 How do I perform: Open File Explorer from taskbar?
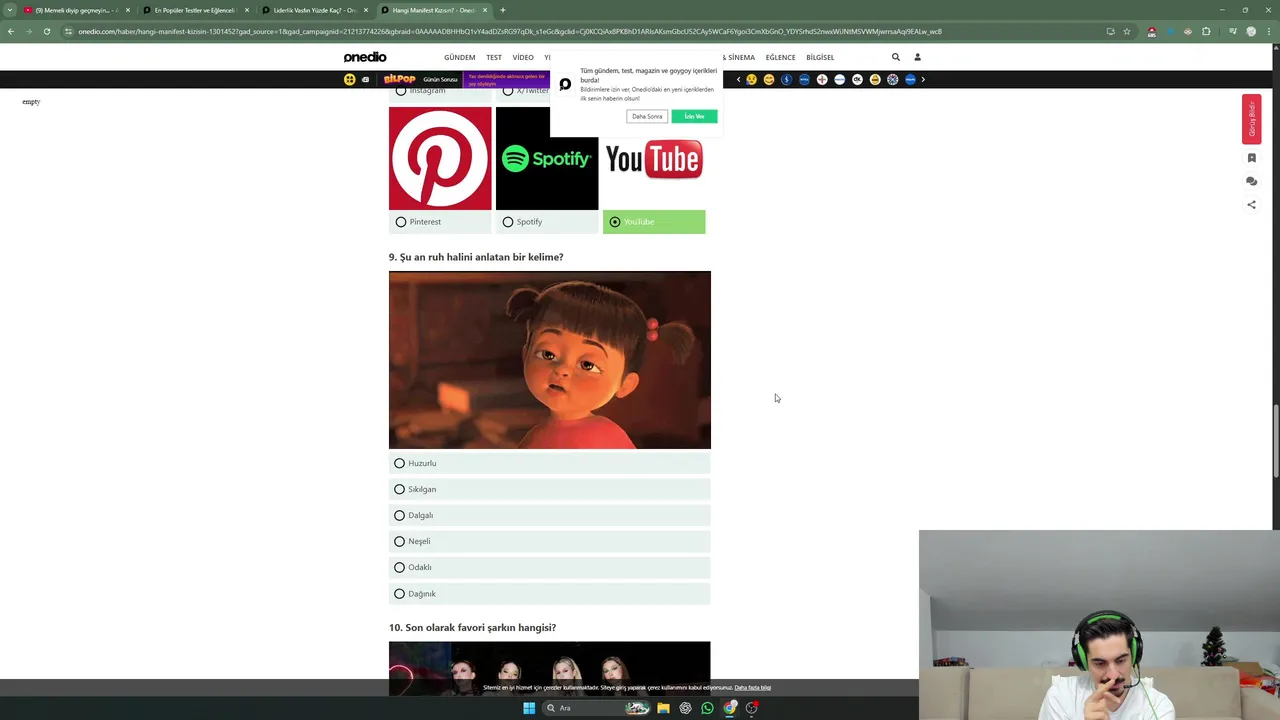663,708
